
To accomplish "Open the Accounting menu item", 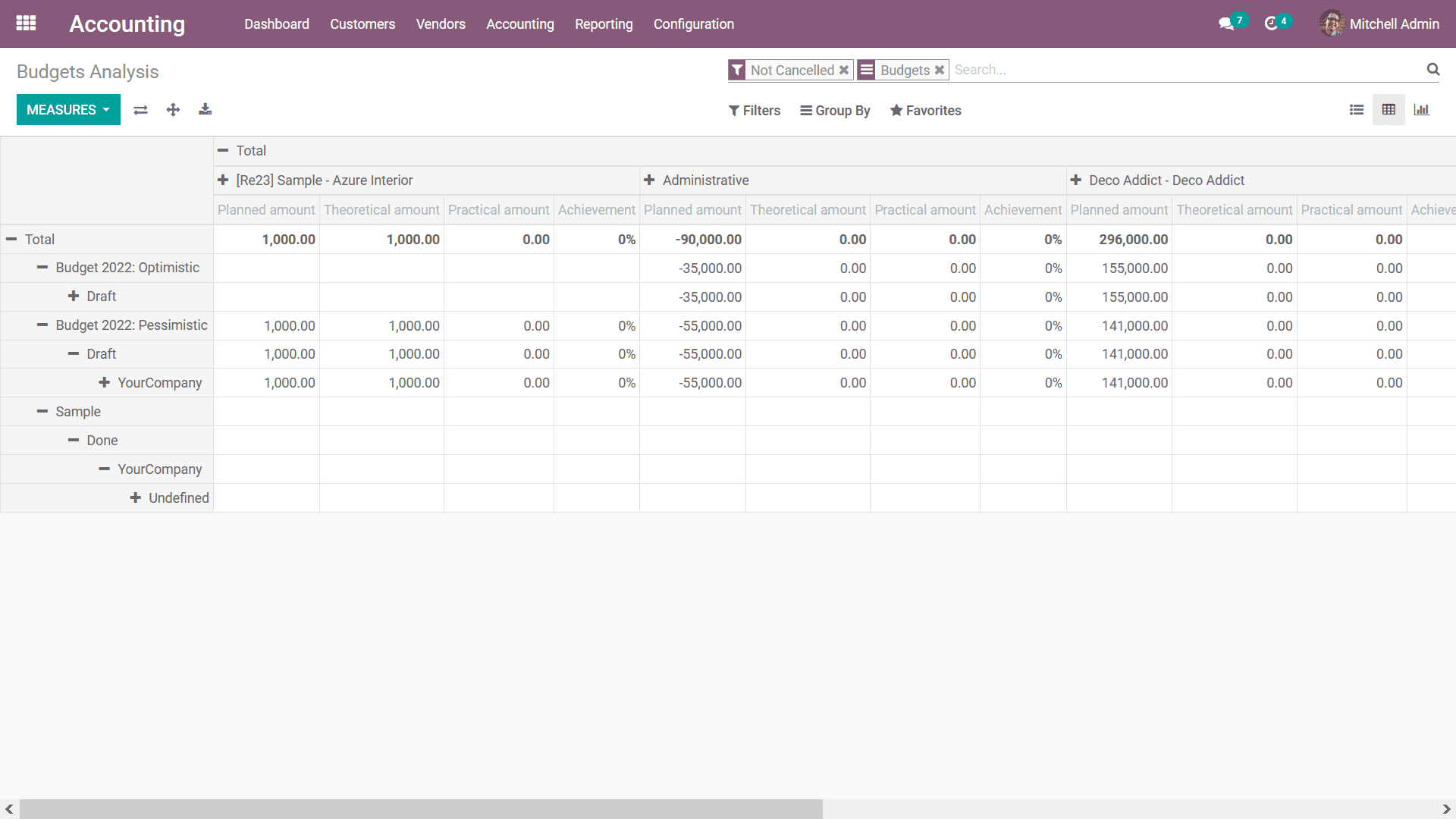I will (520, 24).
